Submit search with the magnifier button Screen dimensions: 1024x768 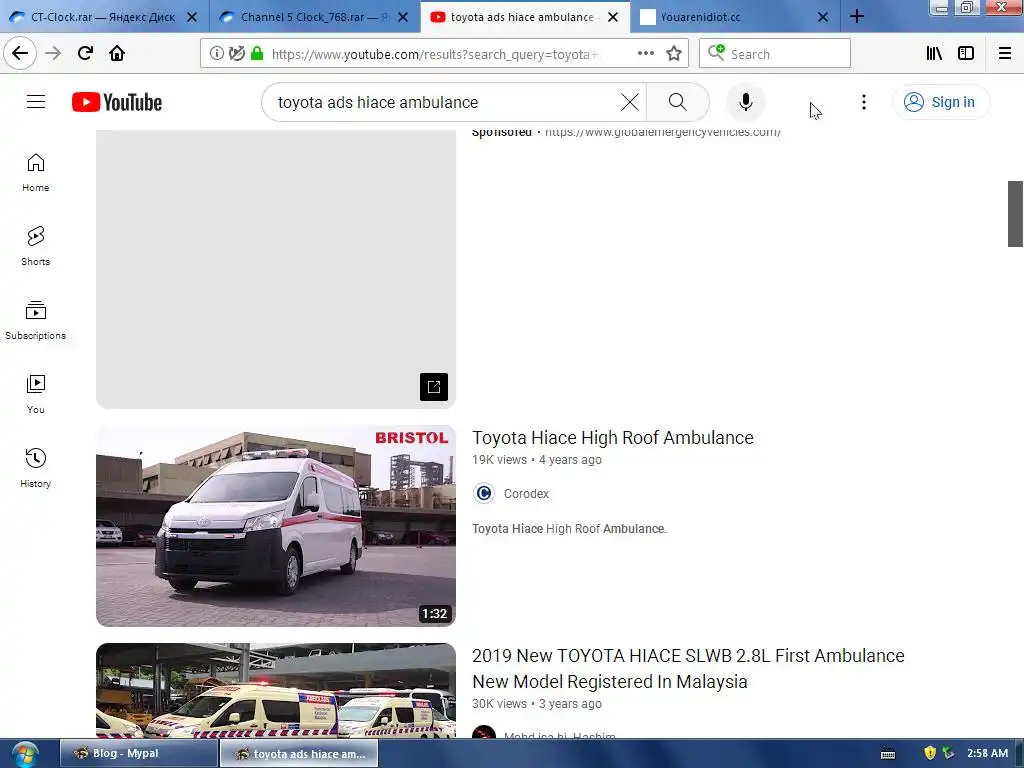[678, 102]
